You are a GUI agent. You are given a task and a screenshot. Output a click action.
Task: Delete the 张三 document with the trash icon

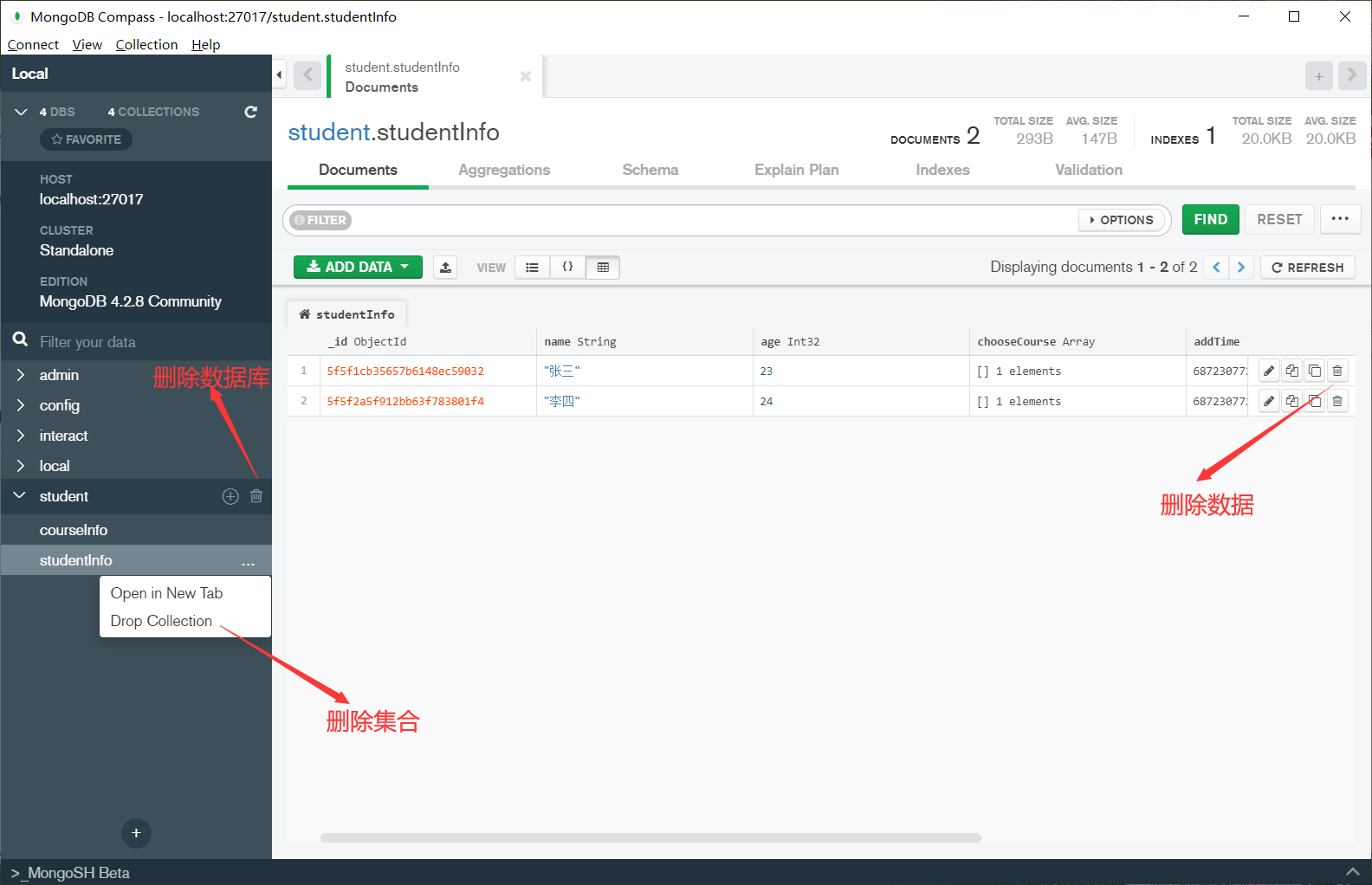[x=1337, y=371]
